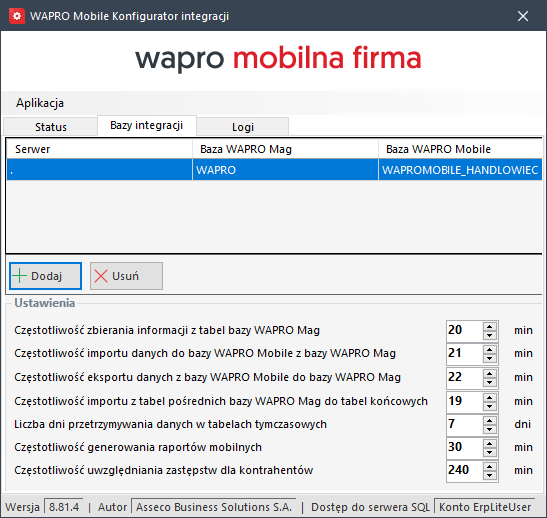Decrease import to WAPRO Mobile frequency
This screenshot has width=547, height=518.
pyautogui.click(x=490, y=358)
